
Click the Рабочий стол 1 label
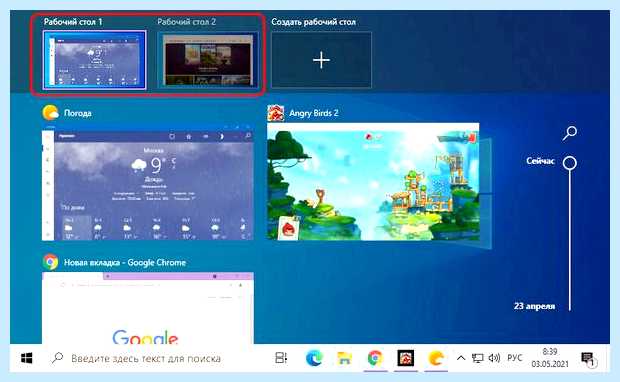73,22
